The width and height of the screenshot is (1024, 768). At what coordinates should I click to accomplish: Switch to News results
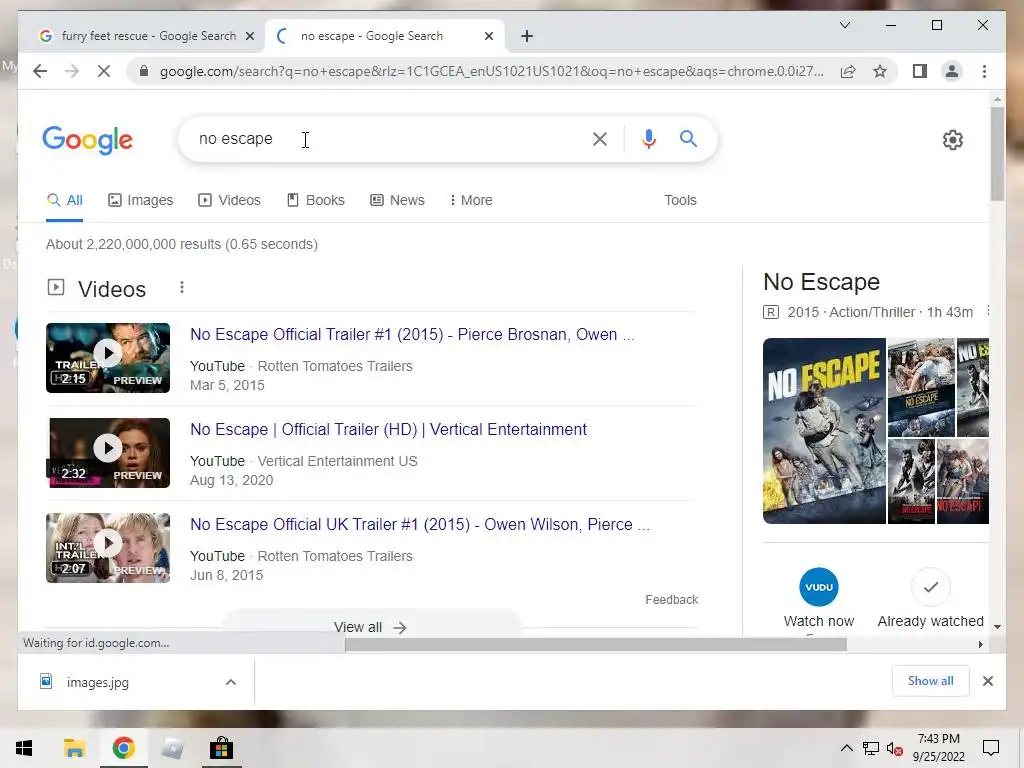tap(397, 200)
